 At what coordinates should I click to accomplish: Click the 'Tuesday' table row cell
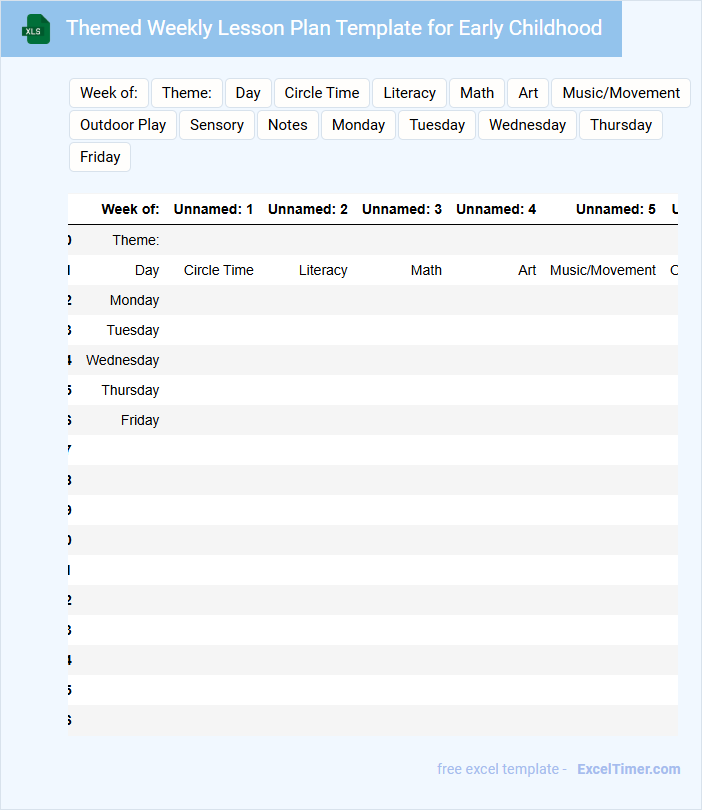tap(133, 330)
